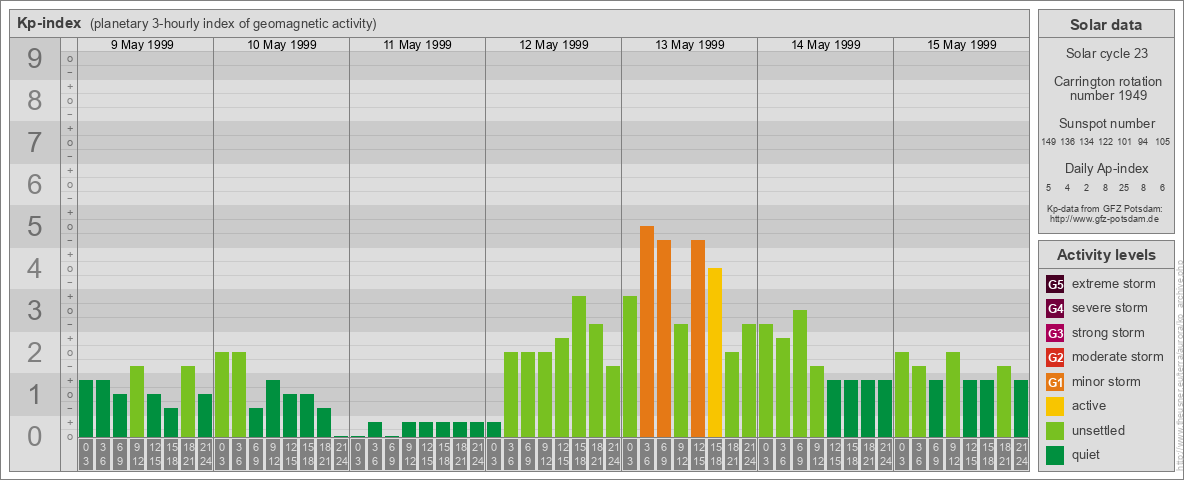Click sunspot value 122

[1105, 142]
